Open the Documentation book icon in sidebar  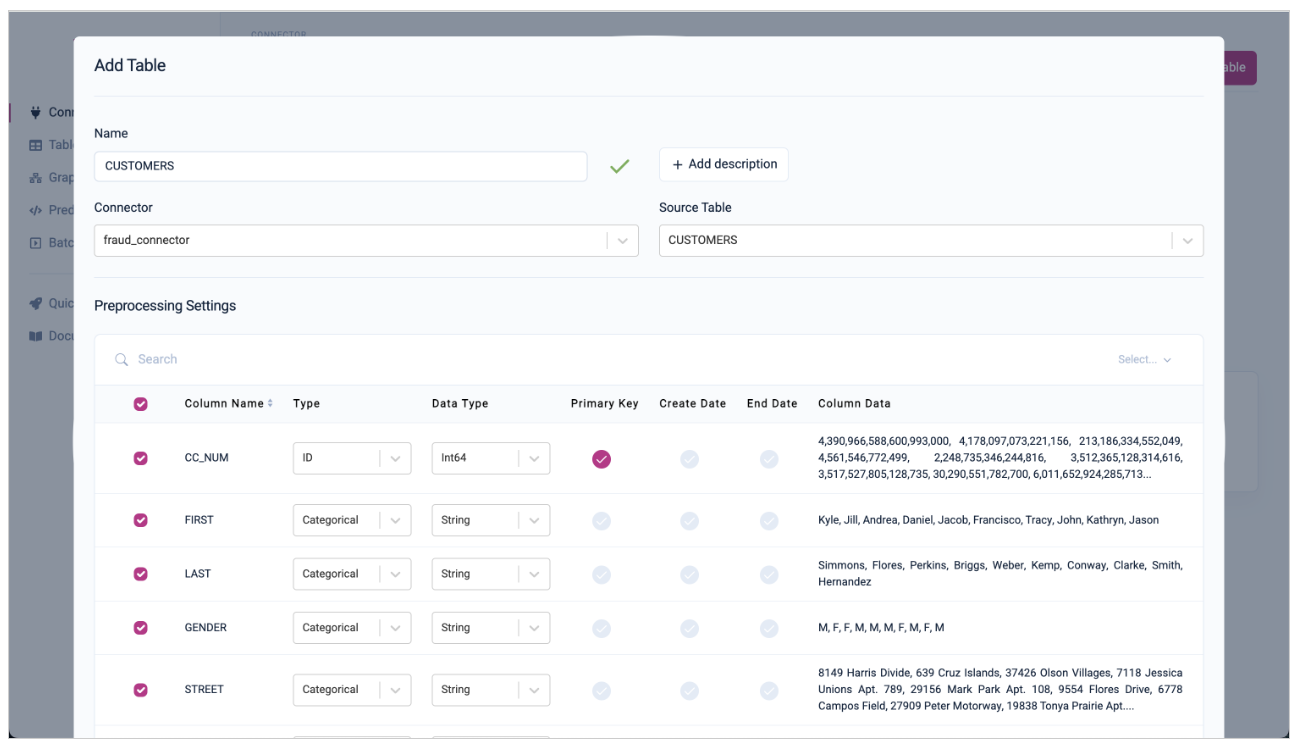[36, 336]
